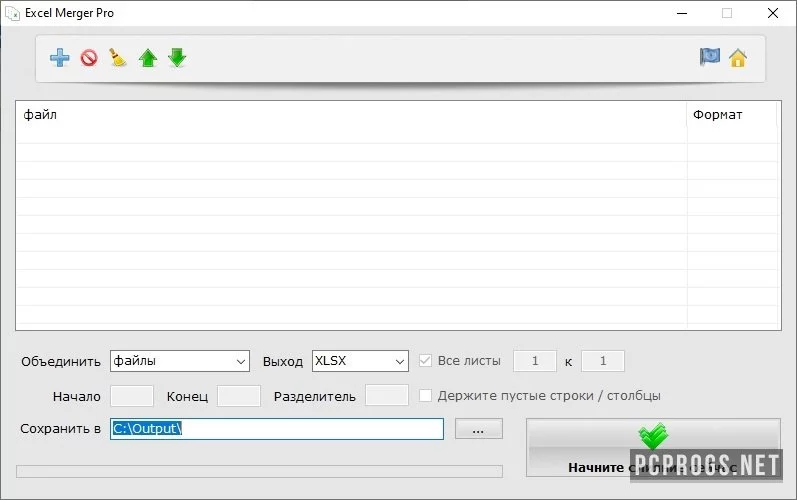This screenshot has height=500, width=797.
Task: Open the Выход XLSX format dropdown
Action: click(x=360, y=361)
